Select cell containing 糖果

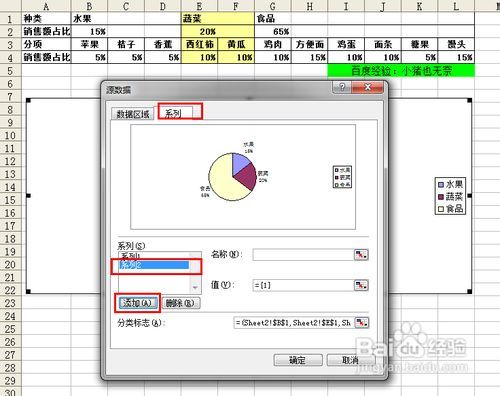tap(419, 44)
